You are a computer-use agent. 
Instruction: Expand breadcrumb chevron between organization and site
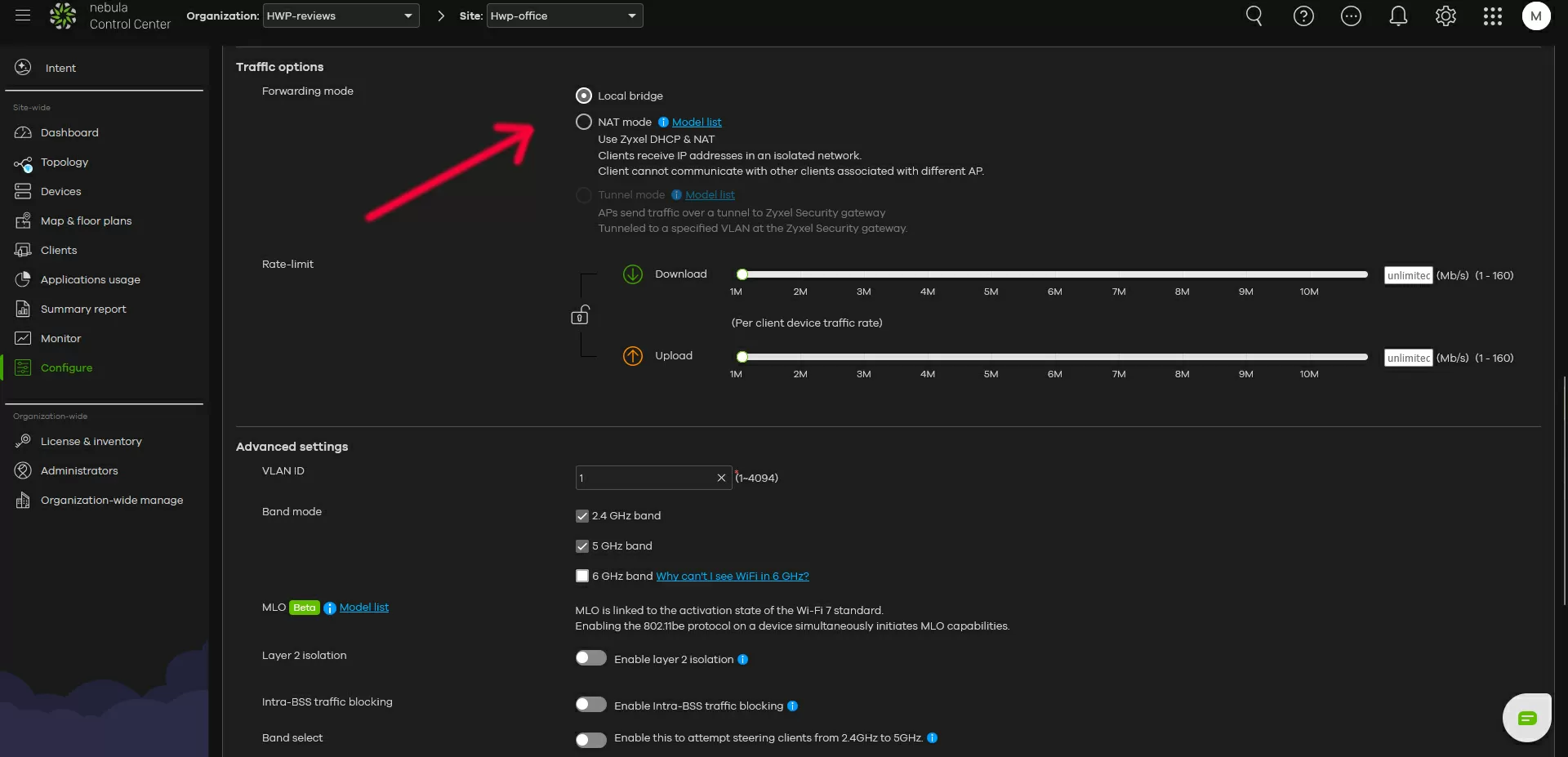[441, 16]
